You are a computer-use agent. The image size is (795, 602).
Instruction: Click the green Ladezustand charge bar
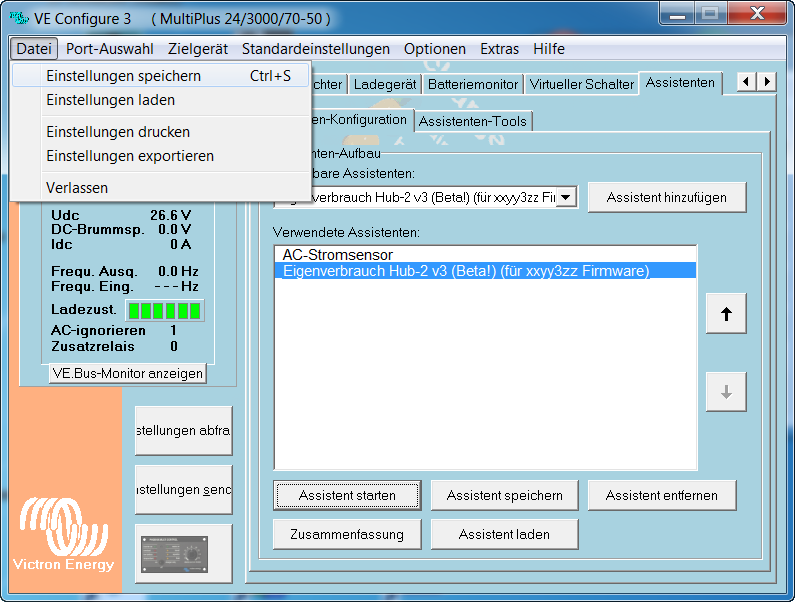pyautogui.click(x=164, y=310)
